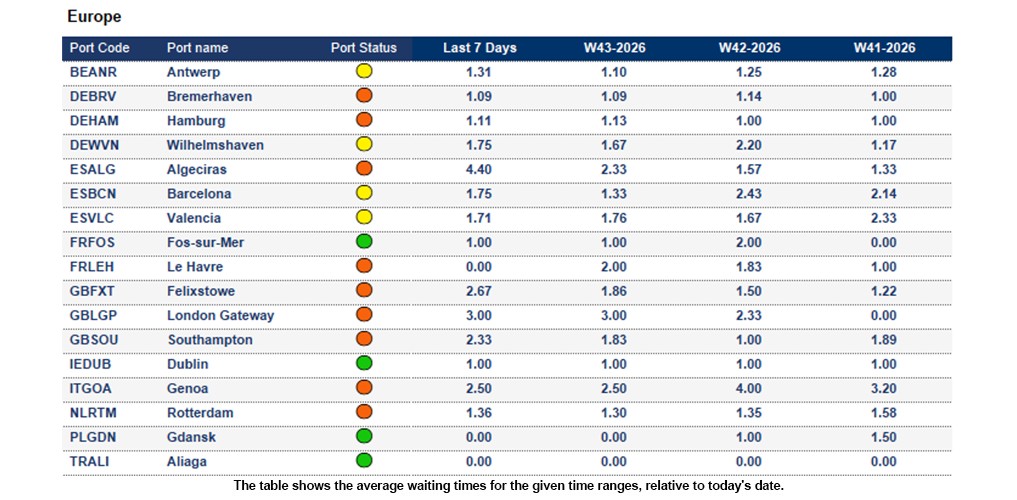Click Valencia's yellow port status dot
The image size is (1017, 500).
coord(364,217)
